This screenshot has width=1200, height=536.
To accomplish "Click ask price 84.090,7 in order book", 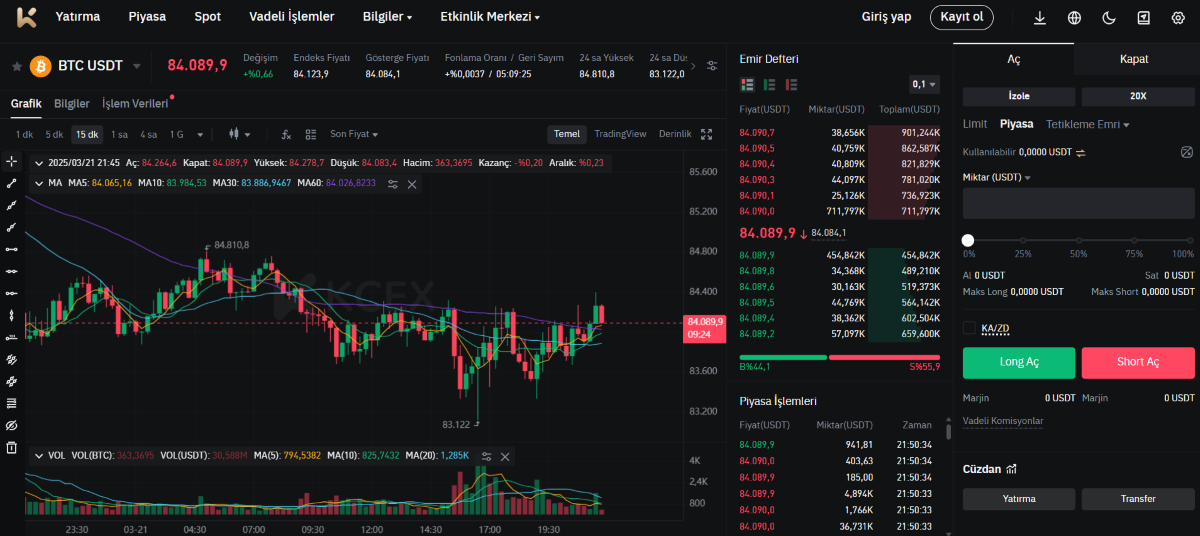I will tap(757, 132).
